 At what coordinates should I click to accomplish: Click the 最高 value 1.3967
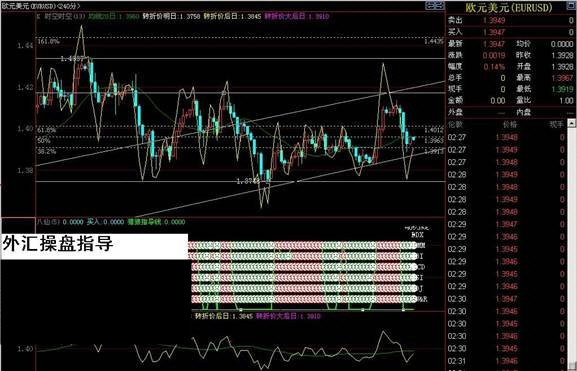pos(562,78)
